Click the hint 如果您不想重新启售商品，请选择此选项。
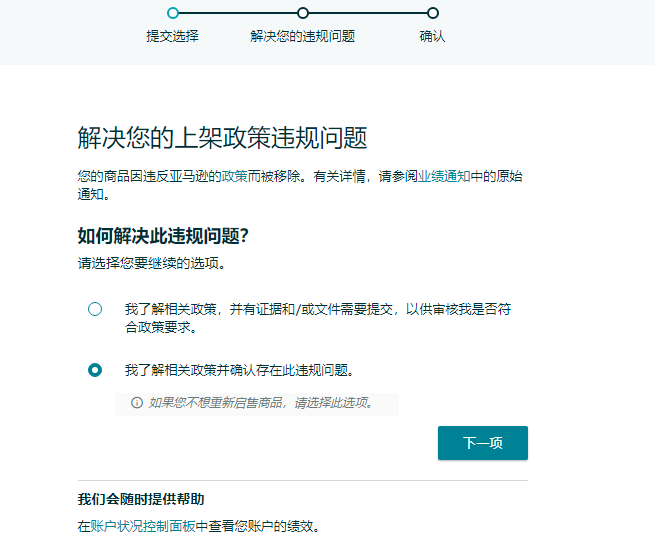Viewport: 655px width, 551px height. (x=261, y=403)
